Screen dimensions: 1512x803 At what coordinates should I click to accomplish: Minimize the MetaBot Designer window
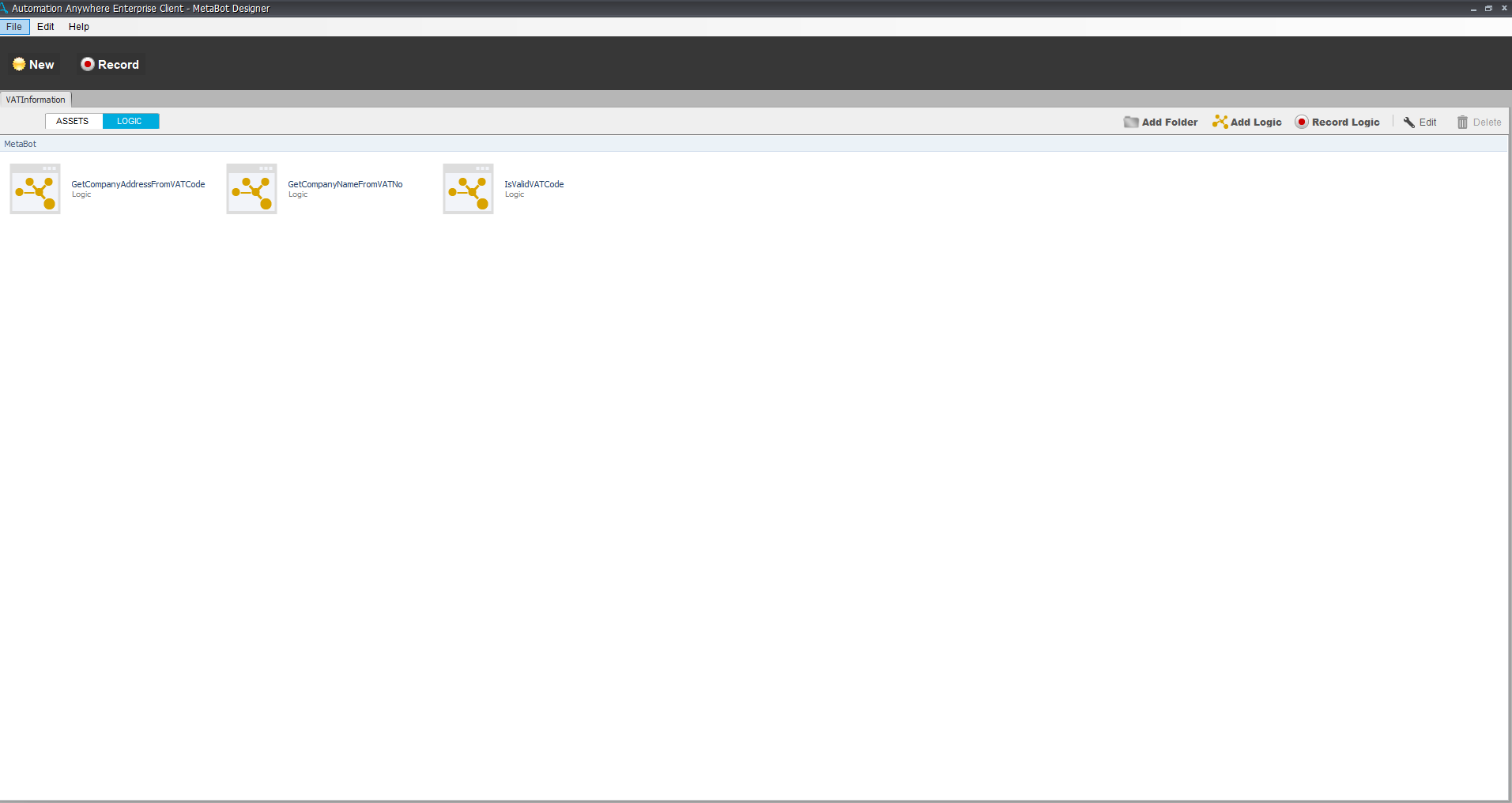tap(1473, 8)
